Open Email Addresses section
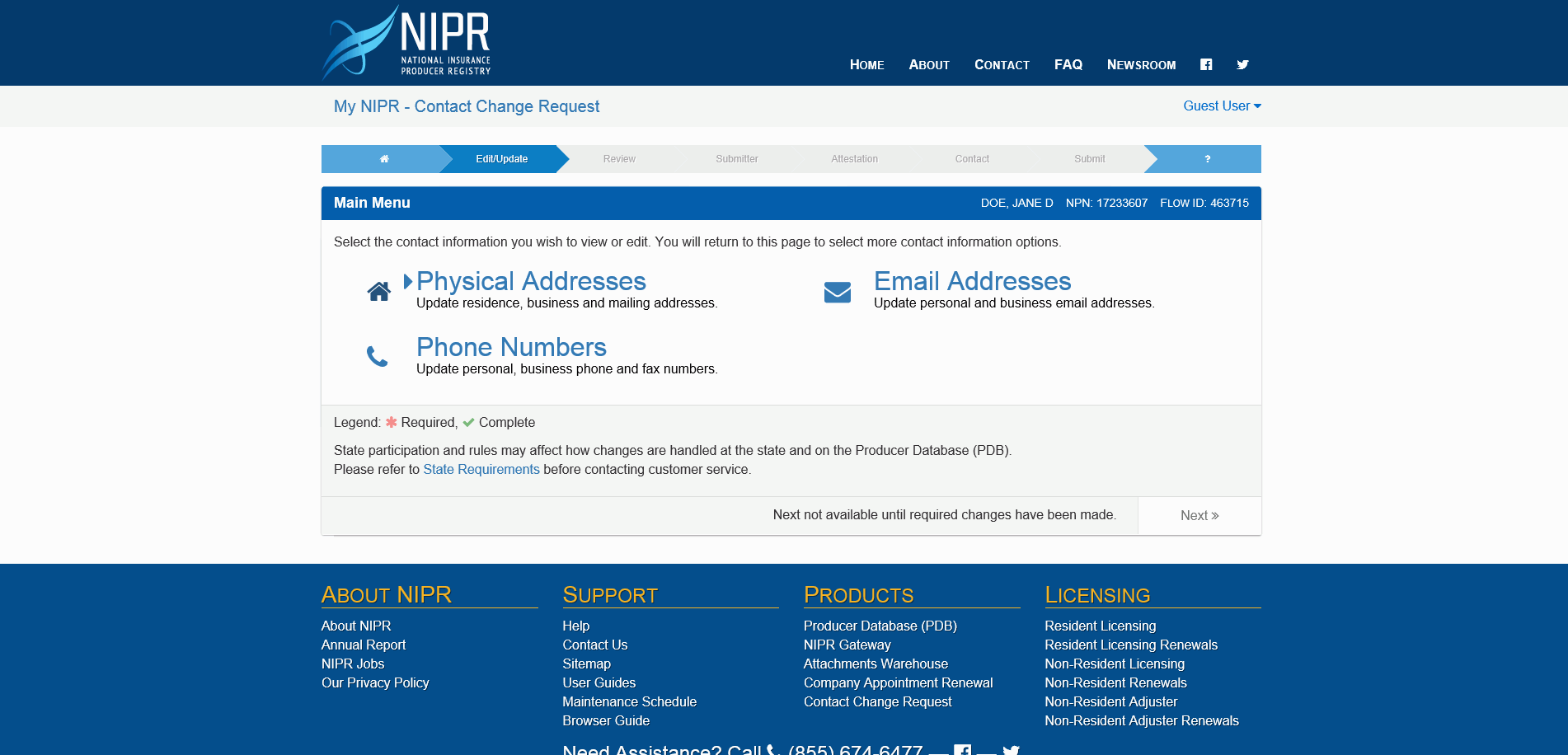1568x755 pixels. tap(973, 281)
